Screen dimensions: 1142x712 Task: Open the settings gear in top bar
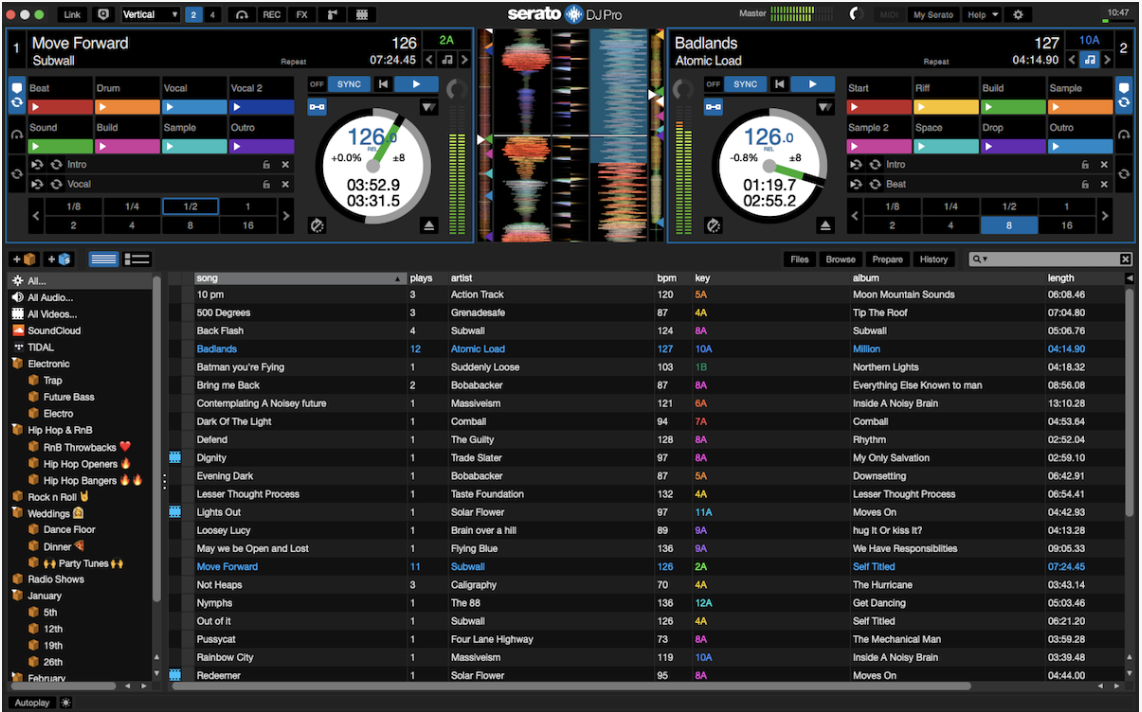pos(1018,15)
